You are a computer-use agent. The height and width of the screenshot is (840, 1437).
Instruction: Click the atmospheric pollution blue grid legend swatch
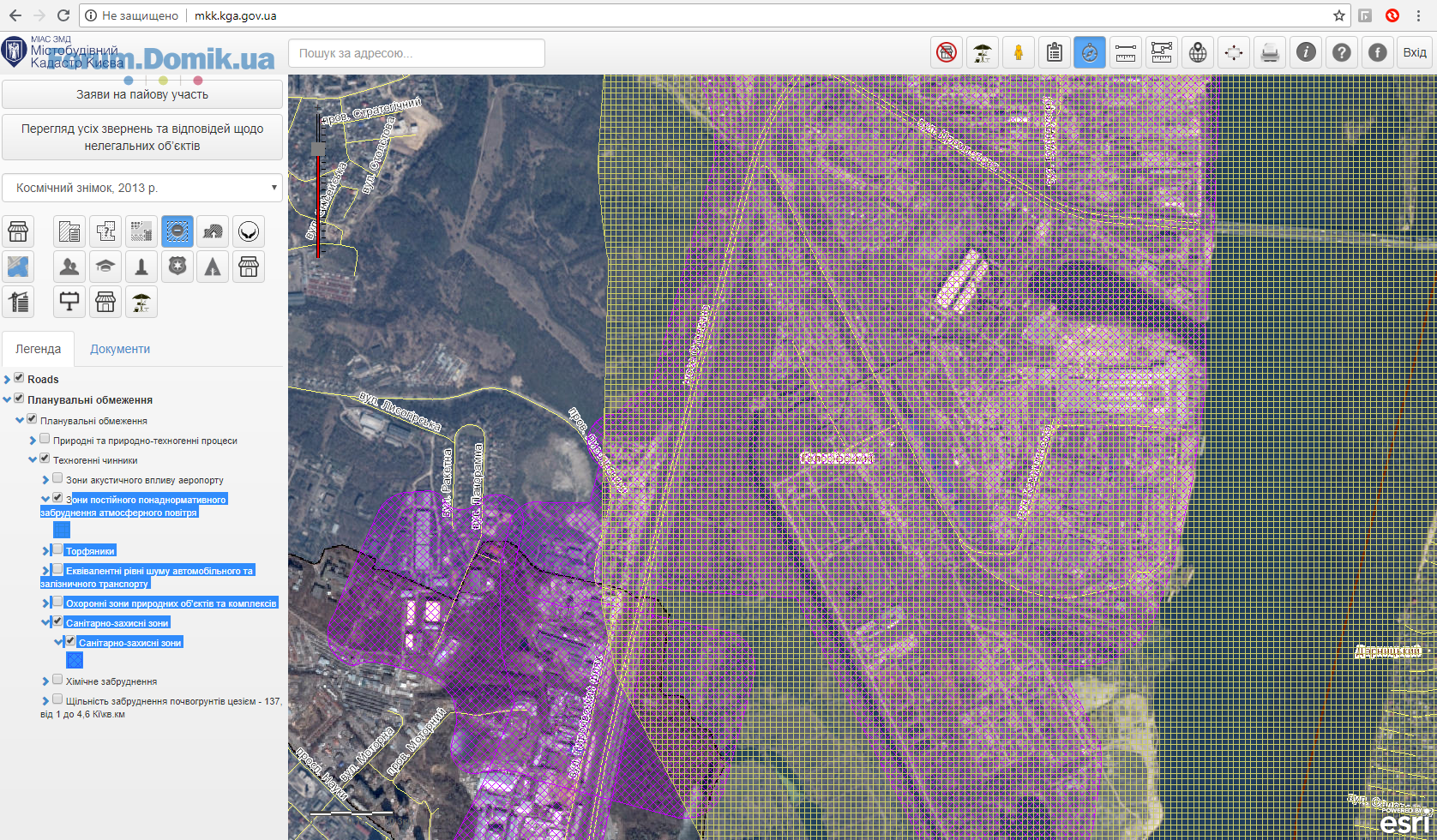click(62, 530)
